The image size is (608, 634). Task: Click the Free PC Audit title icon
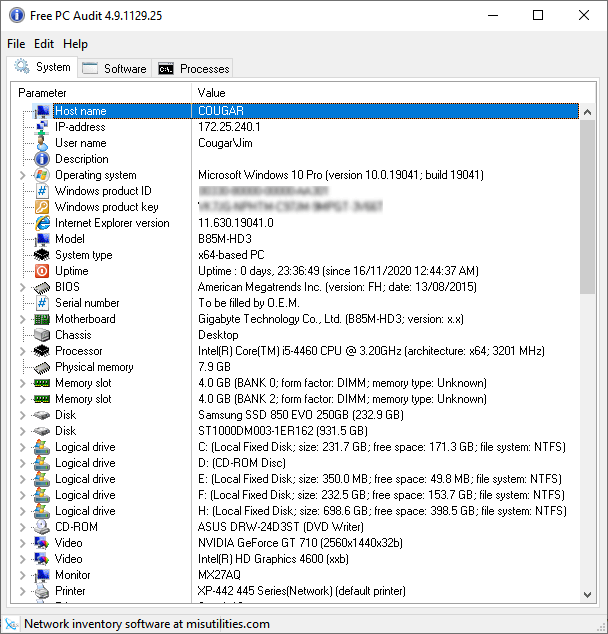(16, 15)
